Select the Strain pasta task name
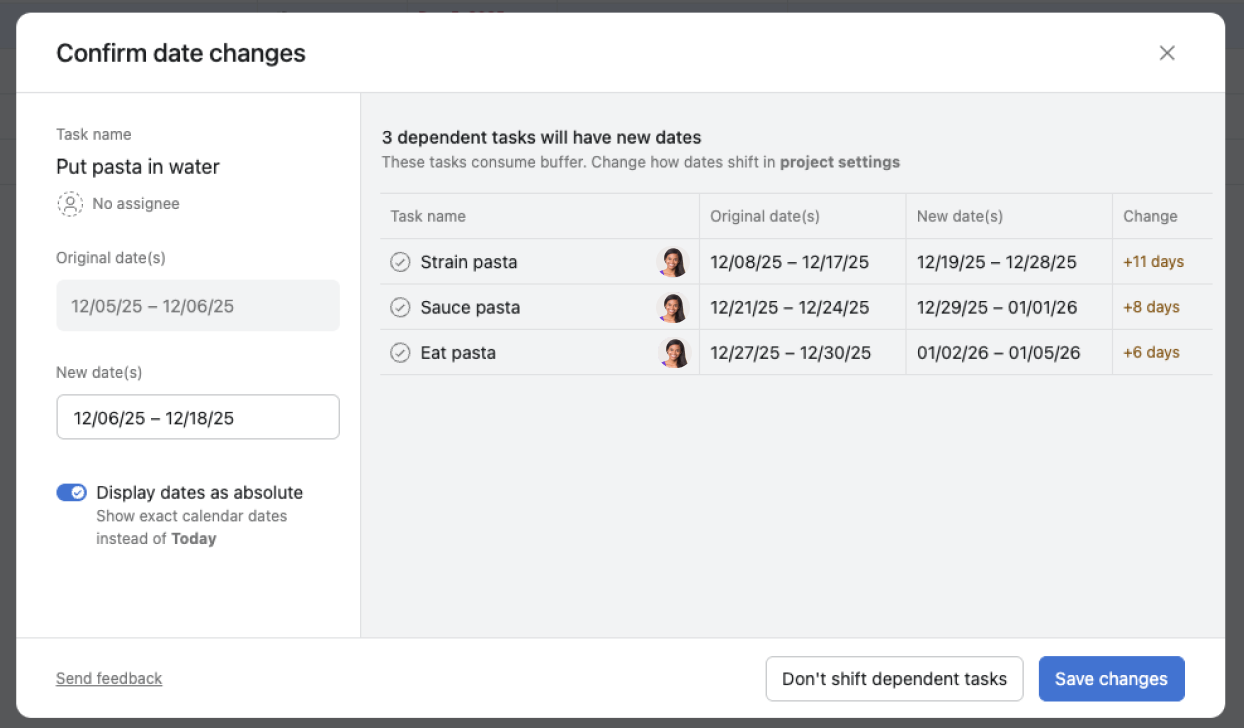 pyautogui.click(x=469, y=262)
